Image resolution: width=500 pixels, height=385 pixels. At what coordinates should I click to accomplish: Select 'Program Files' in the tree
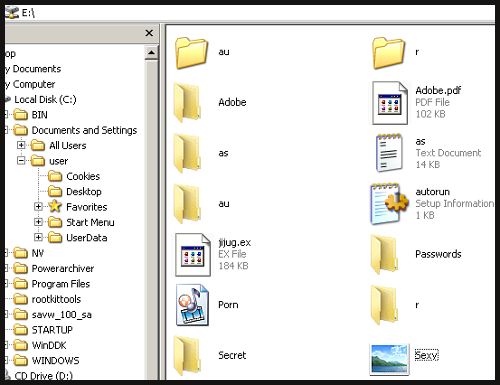(x=61, y=284)
